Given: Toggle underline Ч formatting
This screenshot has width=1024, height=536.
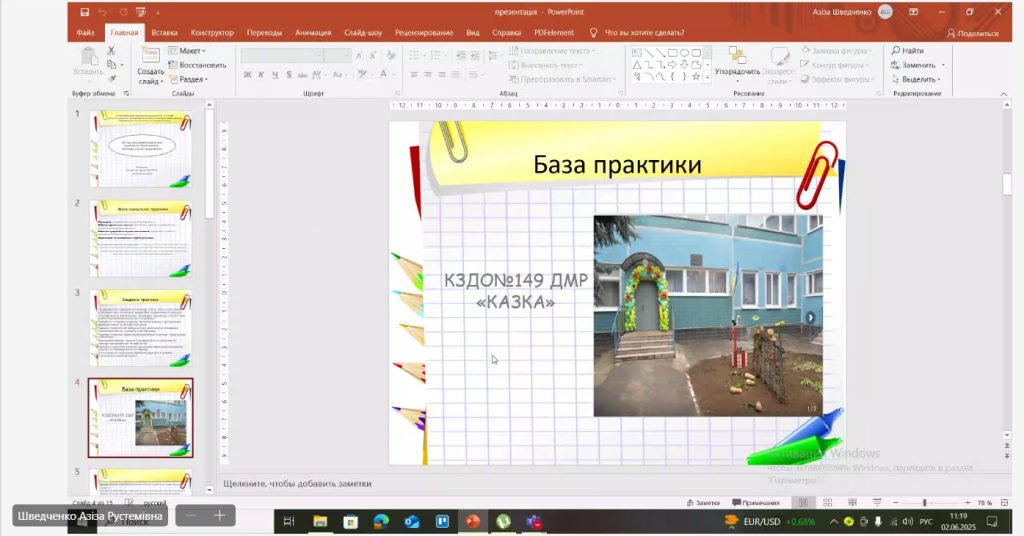Looking at the screenshot, I should (274, 75).
